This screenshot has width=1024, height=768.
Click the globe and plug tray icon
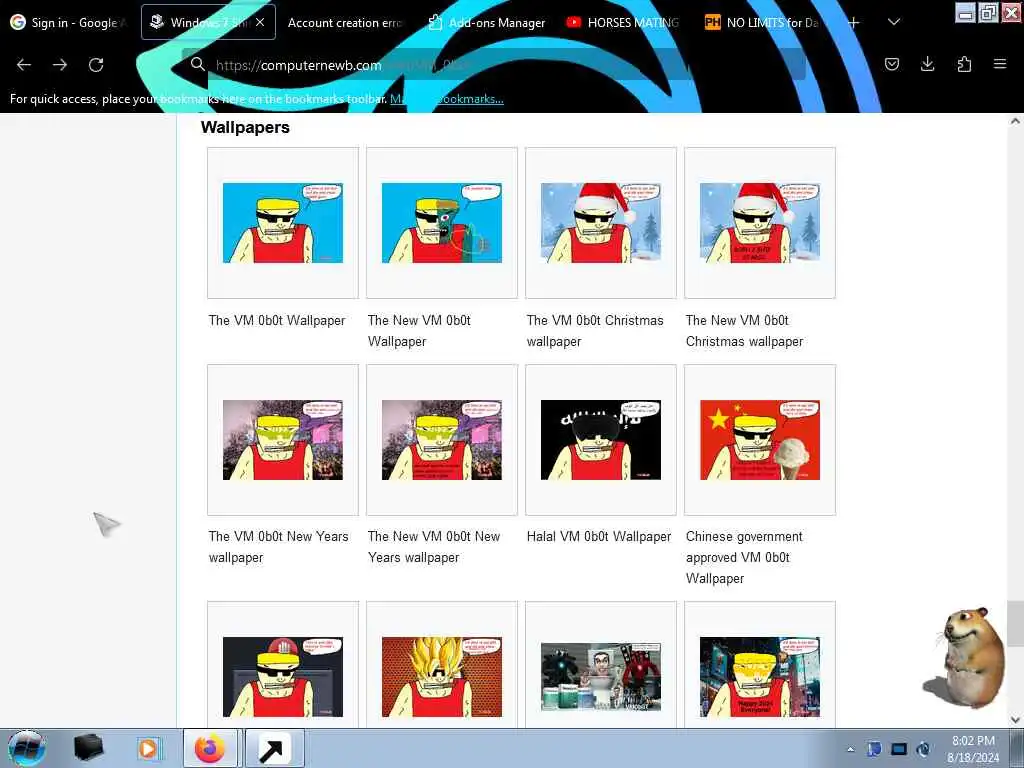(x=923, y=749)
